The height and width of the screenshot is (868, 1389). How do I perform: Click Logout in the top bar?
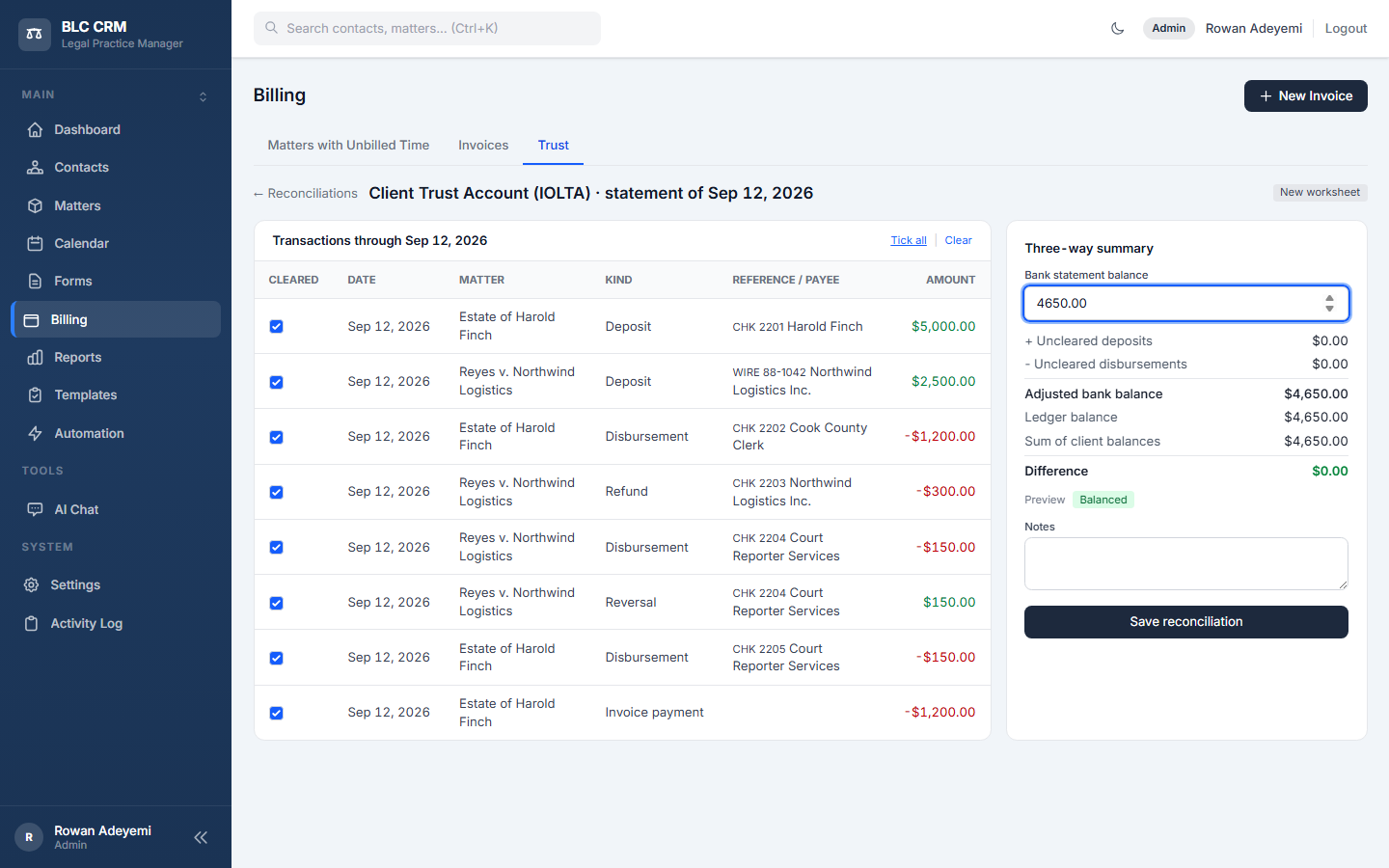[x=1346, y=28]
